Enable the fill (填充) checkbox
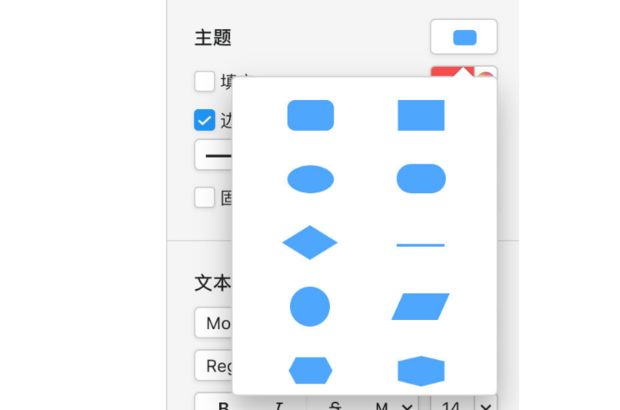Screen dimensions: 620x410 click(x=204, y=81)
